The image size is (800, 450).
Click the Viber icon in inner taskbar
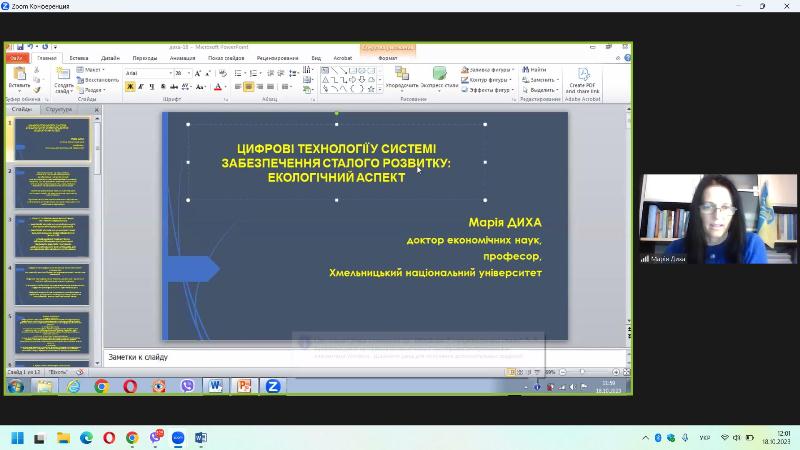coord(187,386)
